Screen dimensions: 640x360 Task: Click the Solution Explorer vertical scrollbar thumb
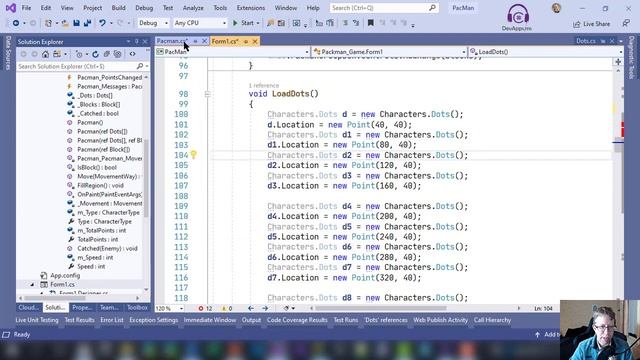[146, 178]
